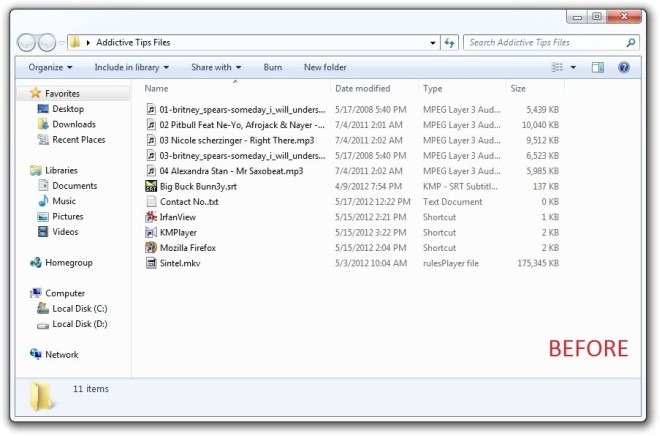
Task: Click the Change your view icon
Action: tap(557, 67)
